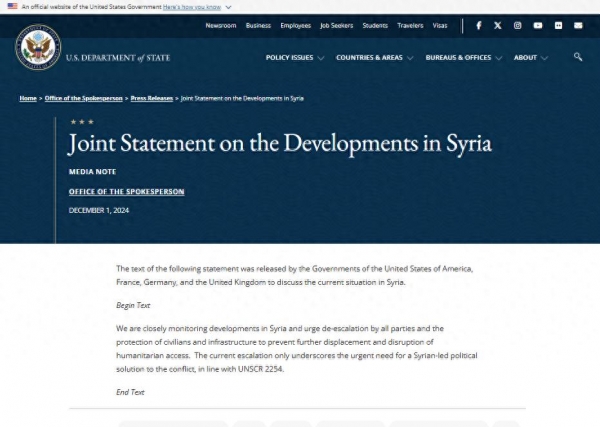The width and height of the screenshot is (600, 427).
Task: Expand the Policy Issues dropdown menu
Action: [294, 58]
